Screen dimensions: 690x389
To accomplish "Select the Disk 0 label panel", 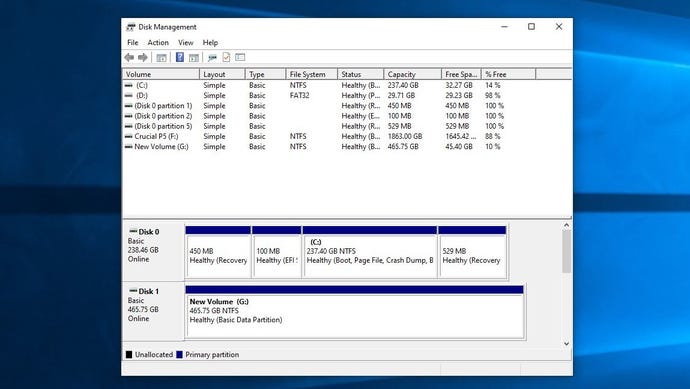I will [x=153, y=251].
